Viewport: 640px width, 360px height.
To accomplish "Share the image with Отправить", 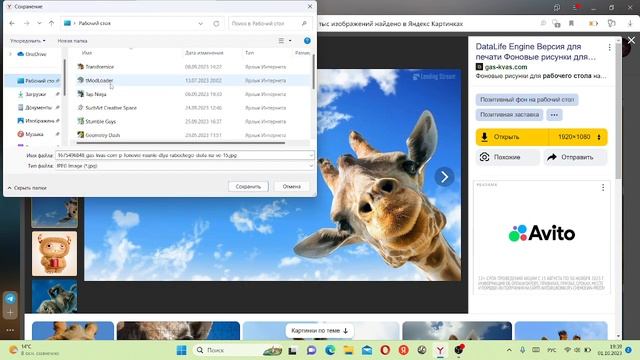I will [575, 157].
